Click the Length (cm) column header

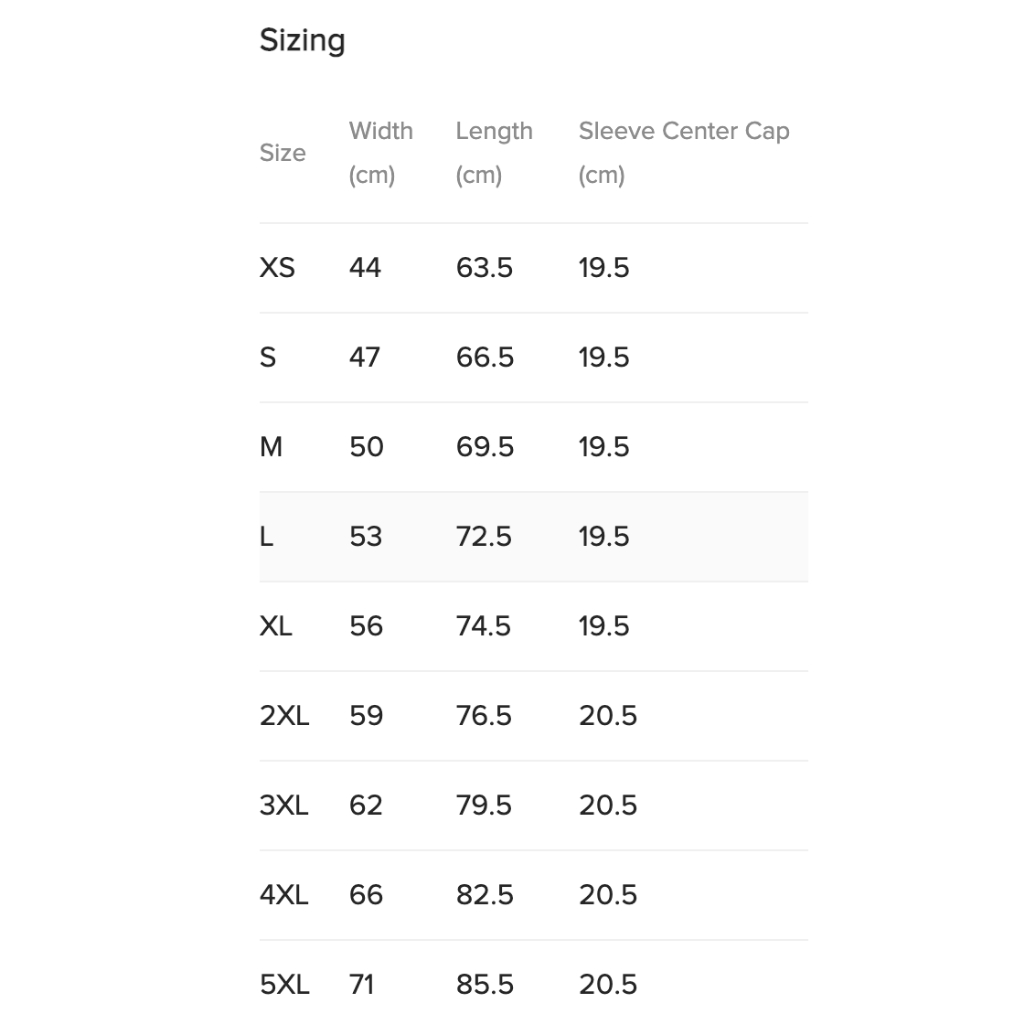(x=494, y=152)
